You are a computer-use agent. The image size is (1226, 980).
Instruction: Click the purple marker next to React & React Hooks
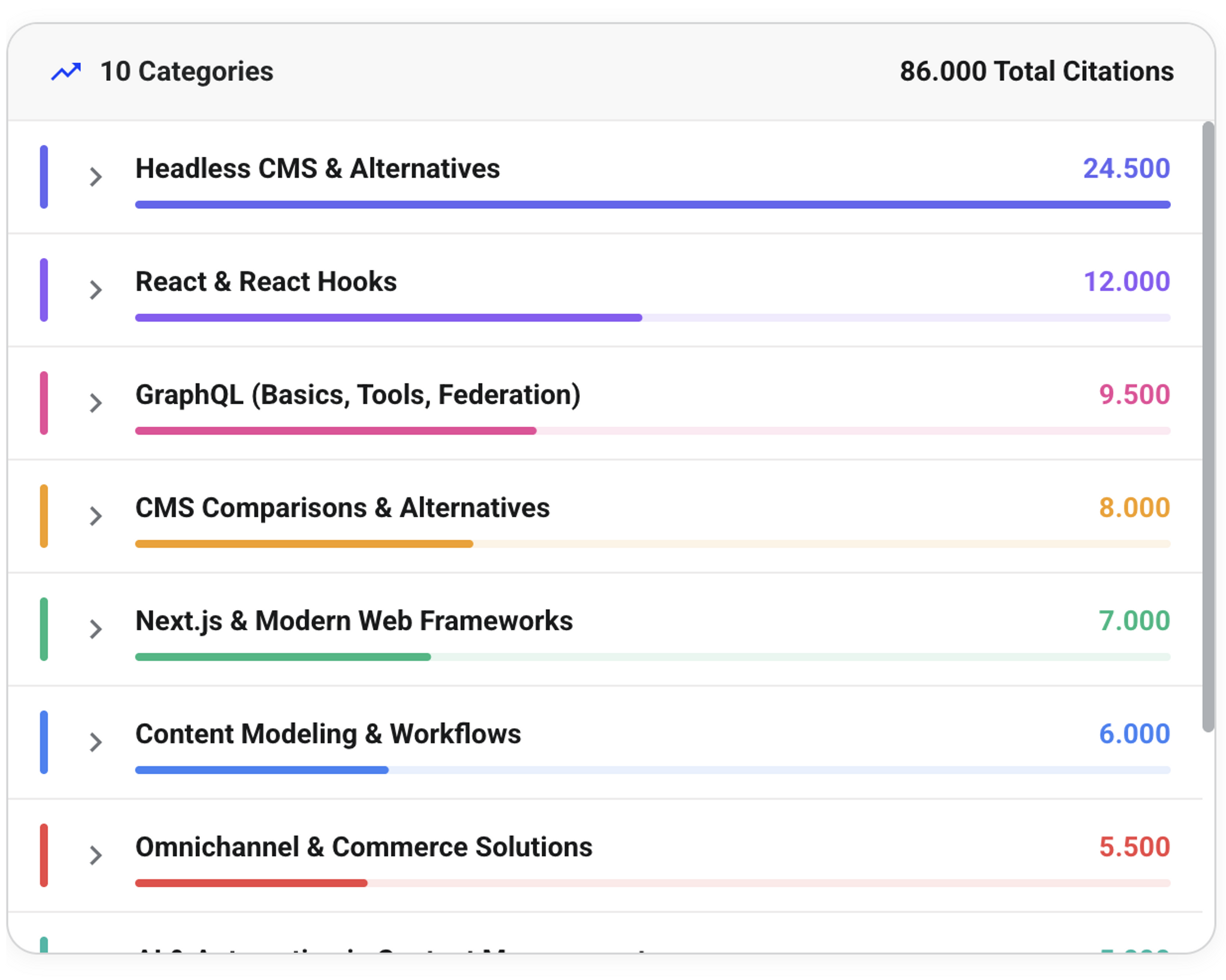coord(44,289)
